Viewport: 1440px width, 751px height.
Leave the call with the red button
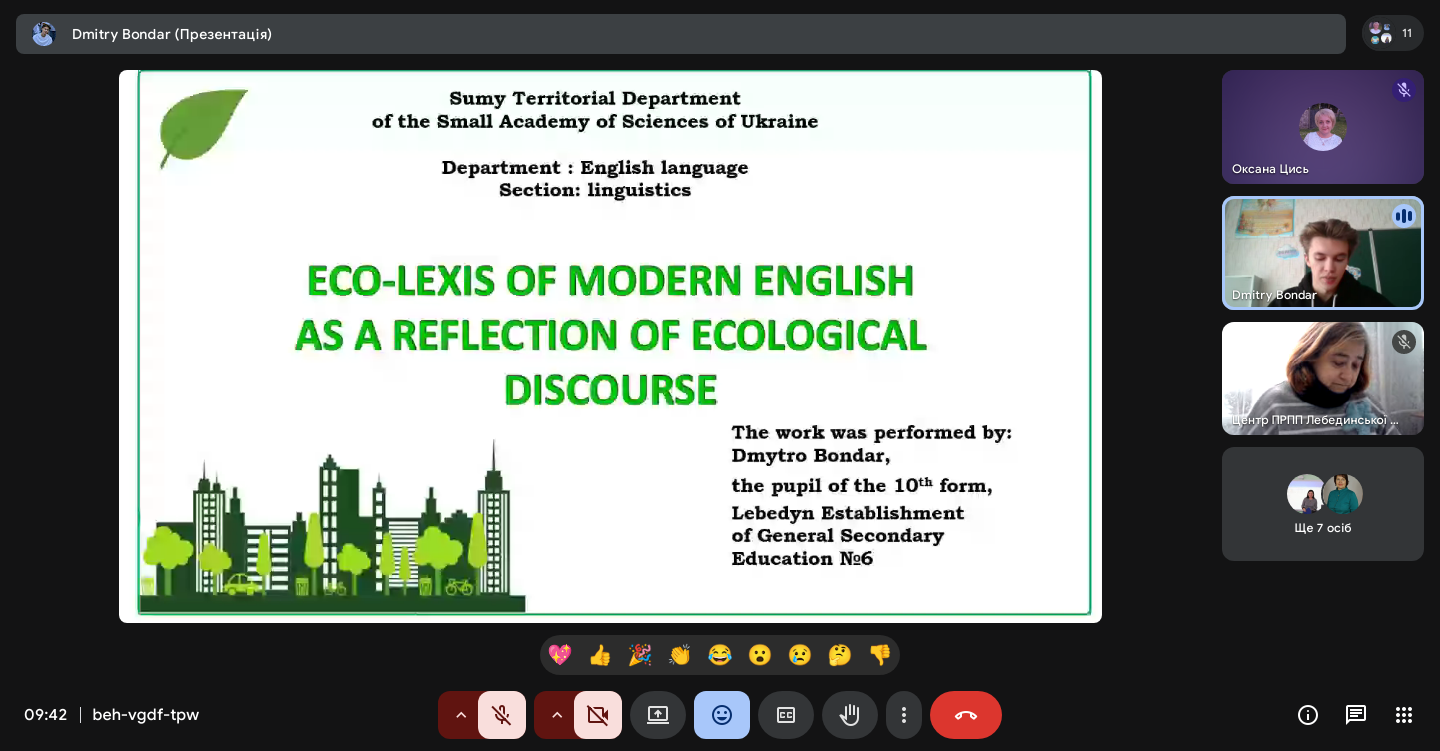pos(966,715)
